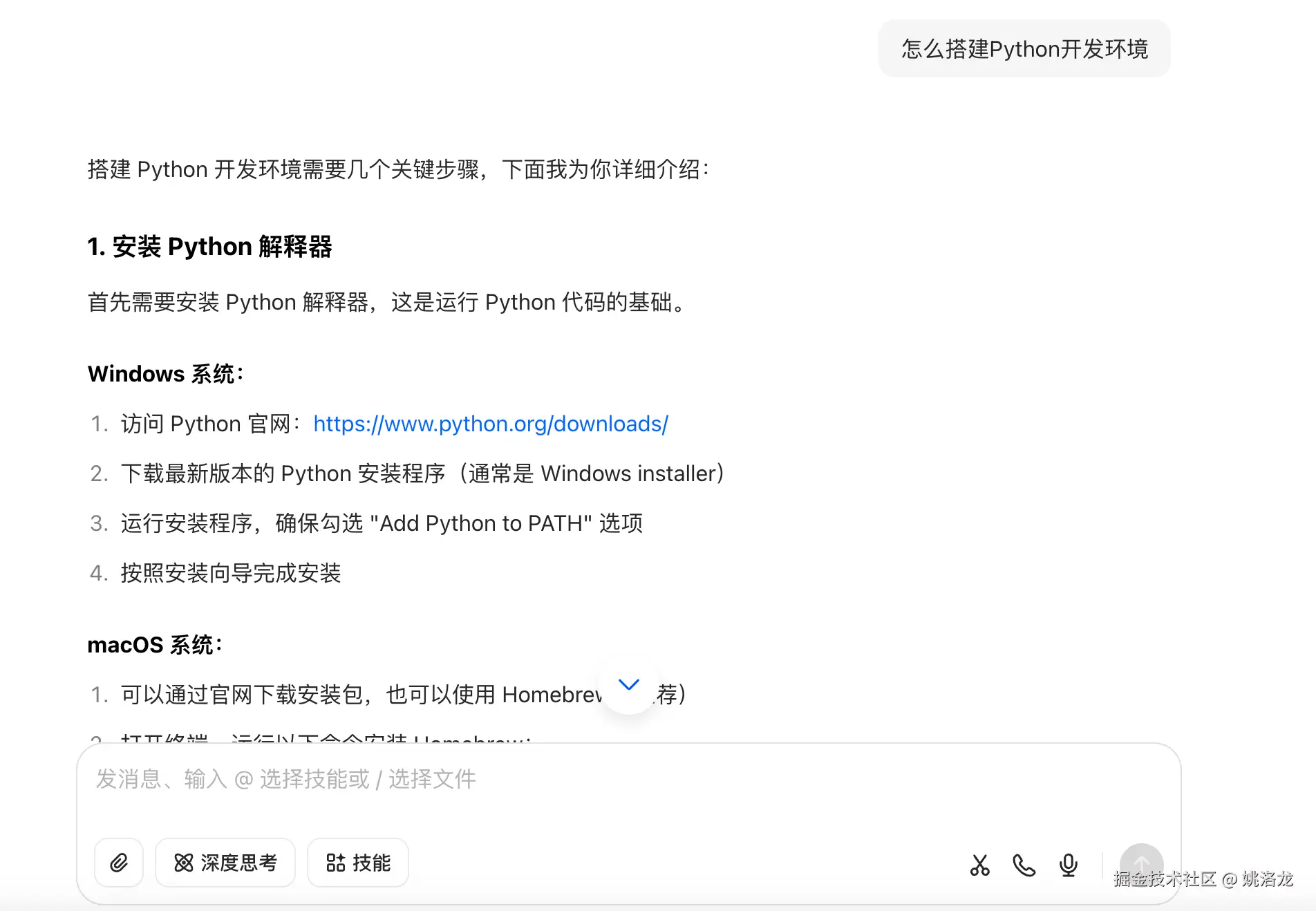Activate the microphone voice input icon

click(1068, 865)
